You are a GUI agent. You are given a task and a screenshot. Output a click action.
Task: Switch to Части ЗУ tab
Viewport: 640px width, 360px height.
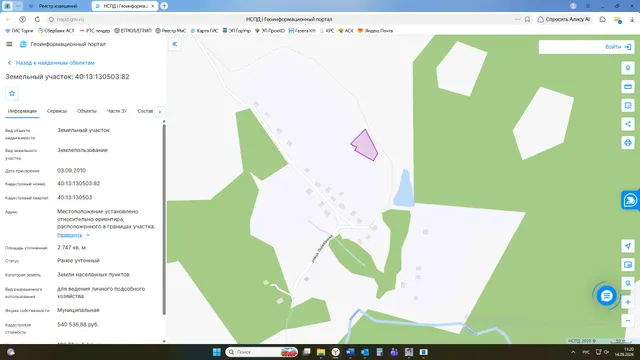117,111
